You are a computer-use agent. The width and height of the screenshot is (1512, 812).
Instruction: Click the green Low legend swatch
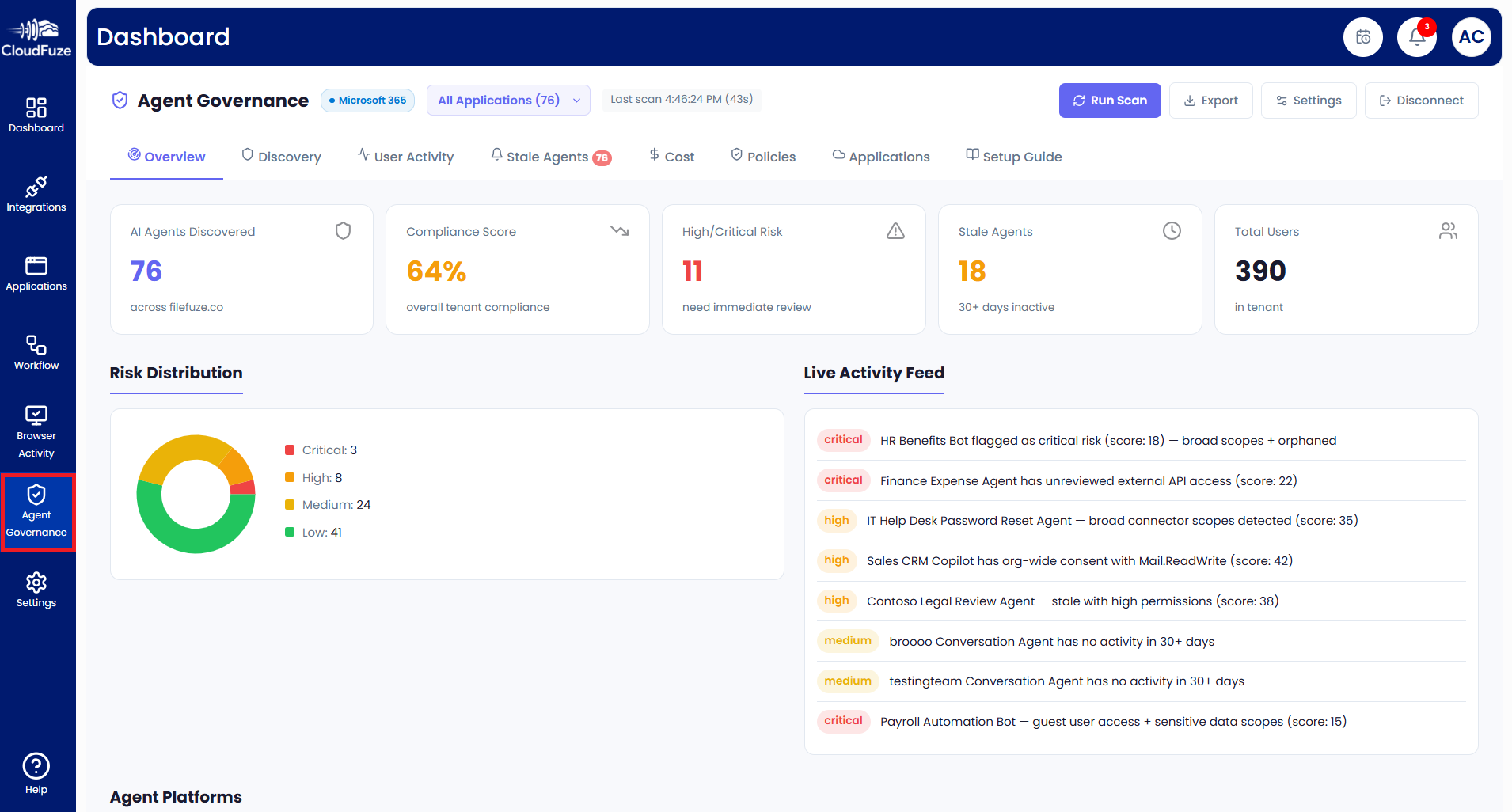point(290,533)
